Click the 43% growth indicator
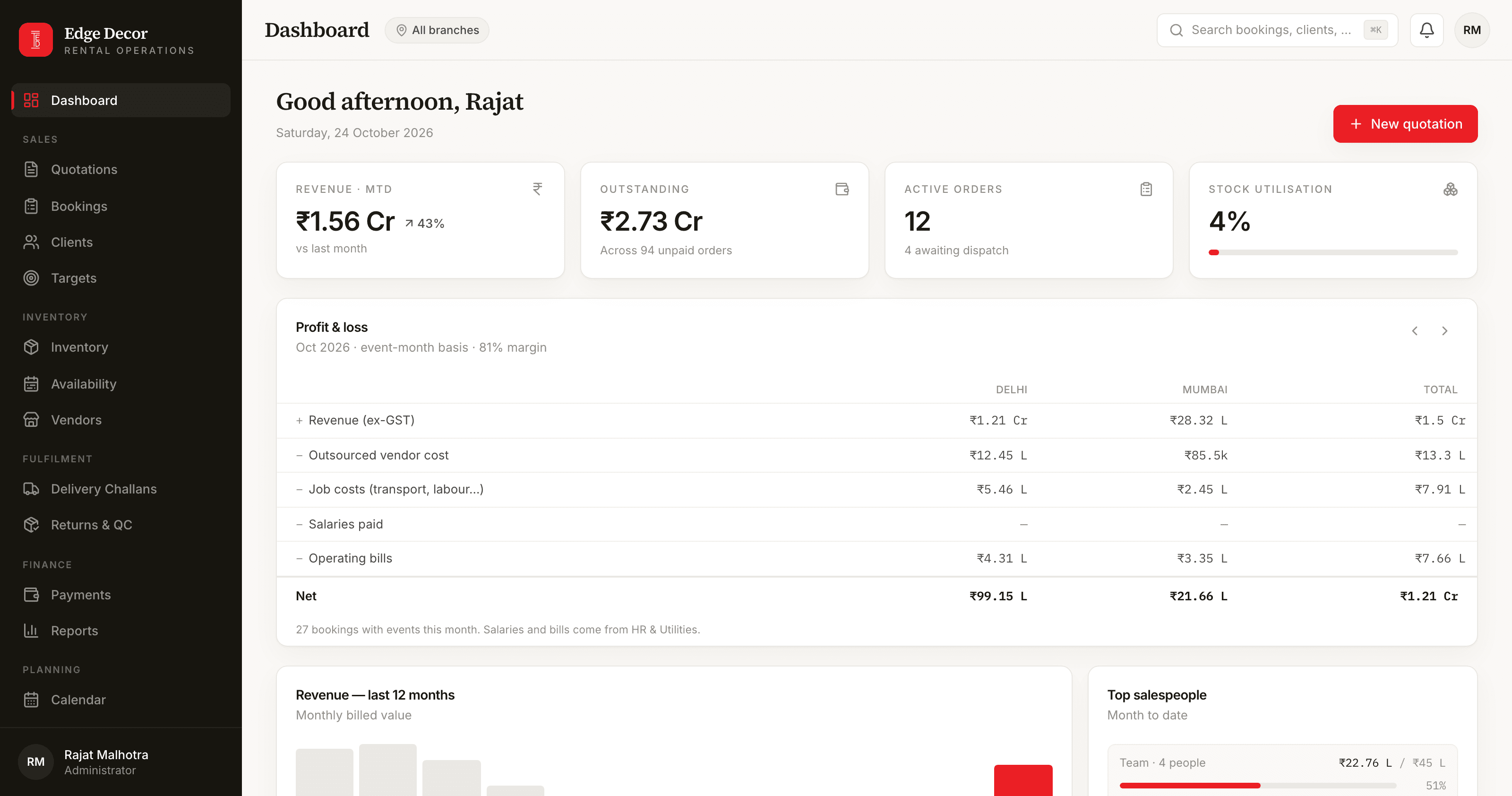Viewport: 1512px width, 796px height. coord(425,224)
